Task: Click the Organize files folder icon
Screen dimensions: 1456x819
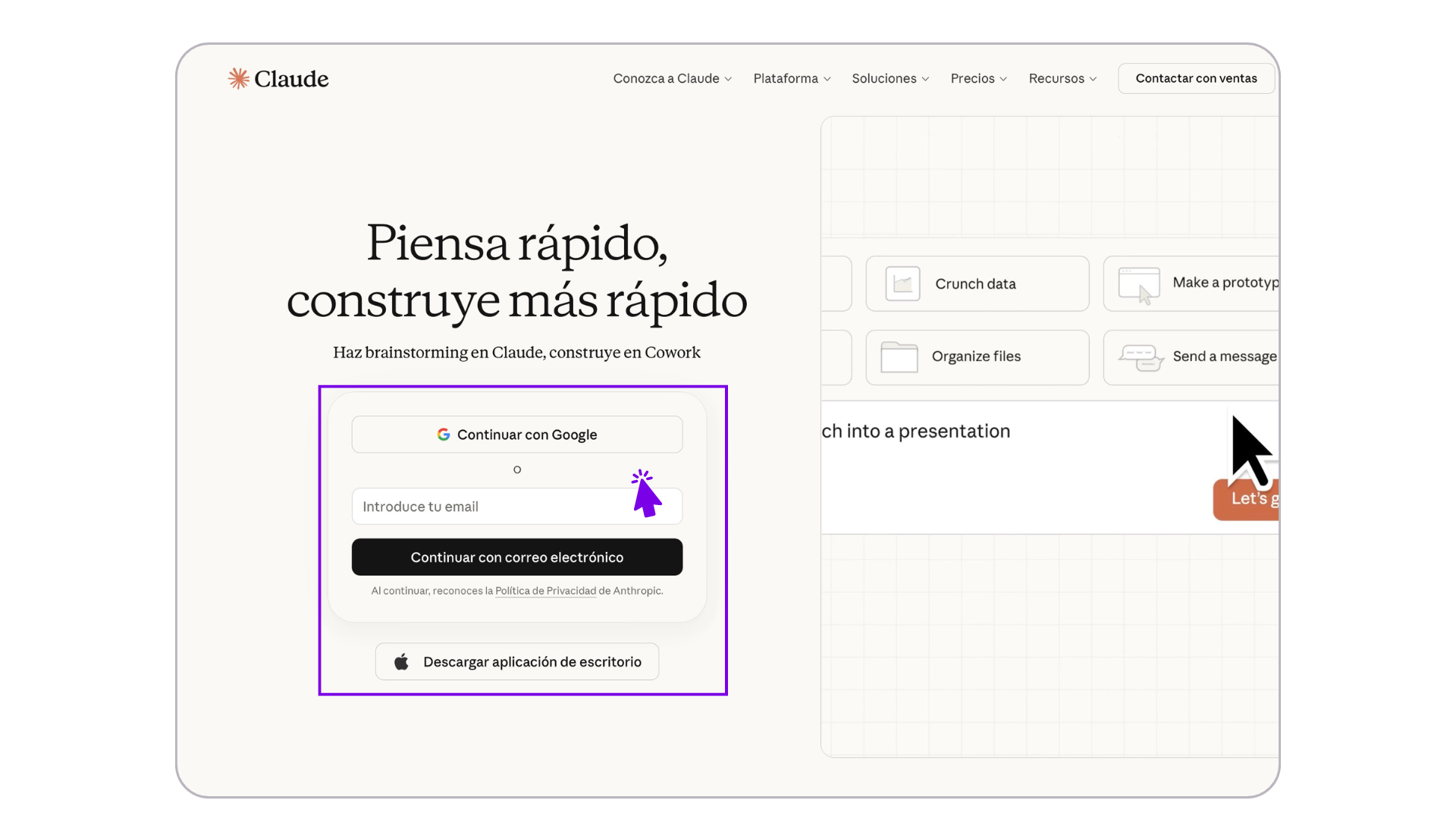Action: tap(899, 357)
